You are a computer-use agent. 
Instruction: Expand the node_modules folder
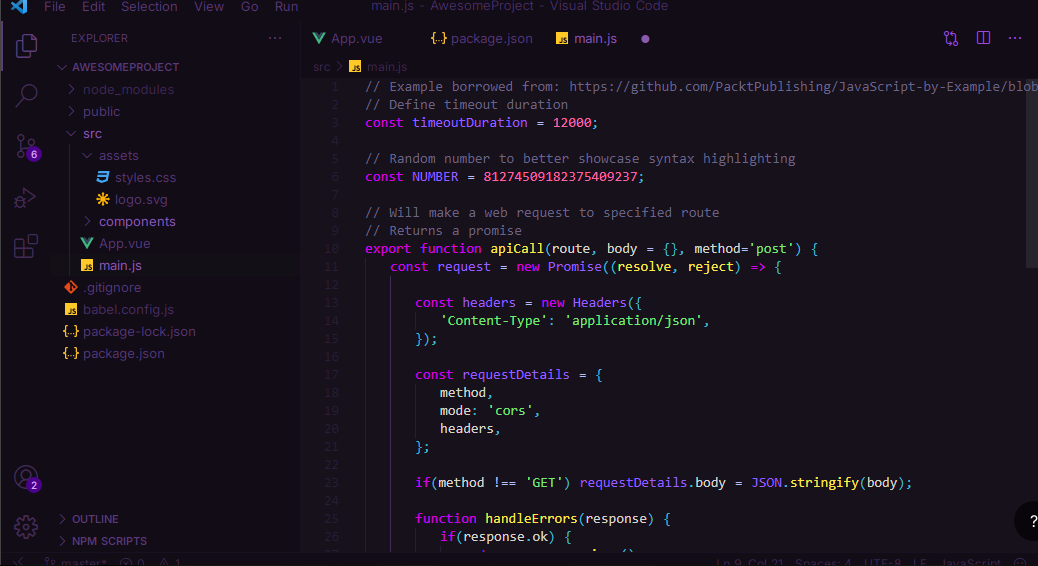tap(128, 89)
